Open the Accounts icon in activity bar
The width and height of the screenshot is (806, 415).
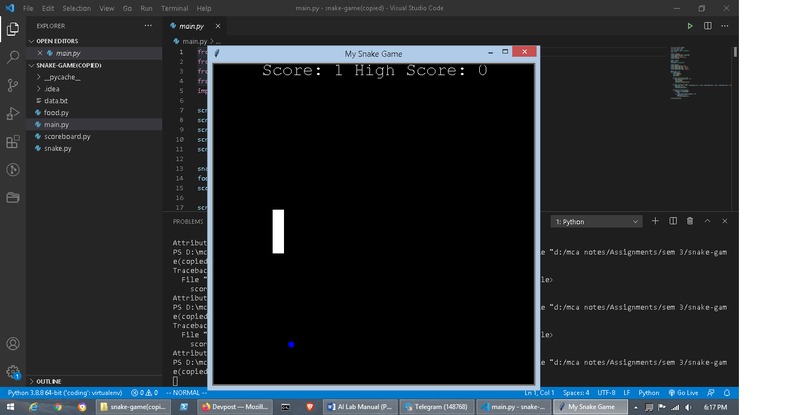pyautogui.click(x=13, y=344)
